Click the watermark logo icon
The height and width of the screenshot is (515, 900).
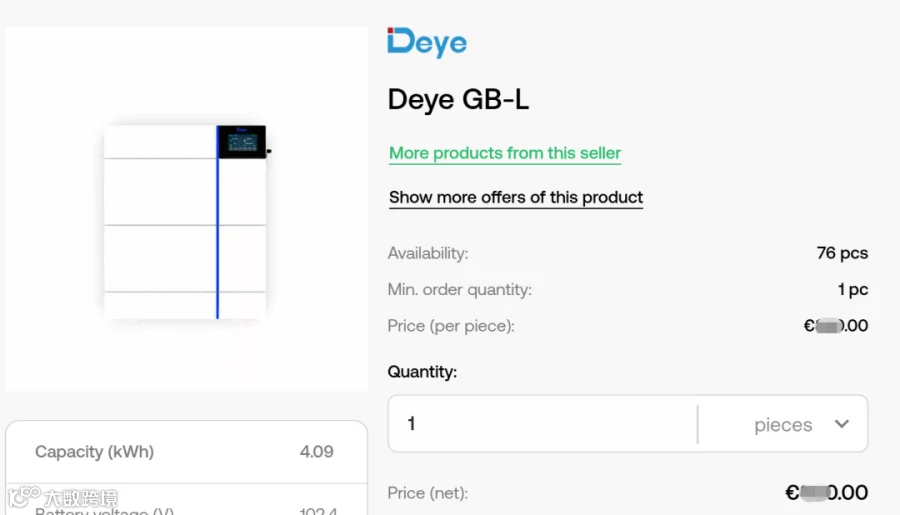coord(24,497)
